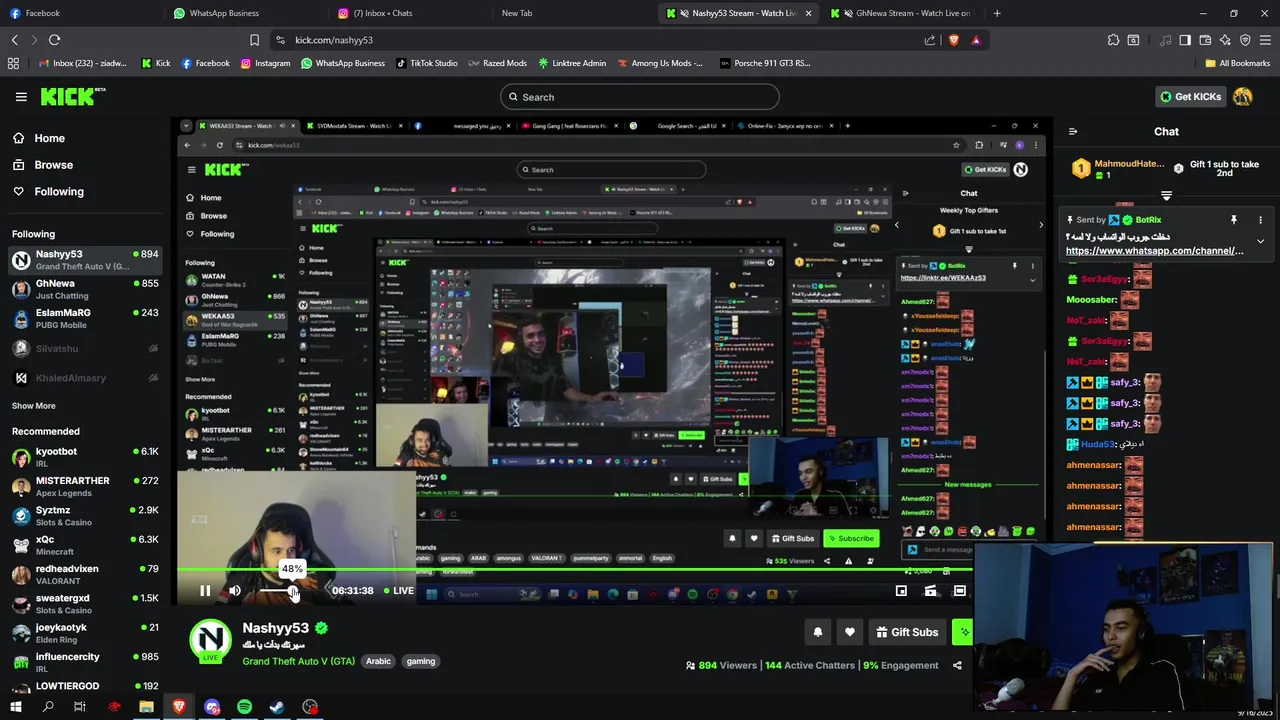Follow Nashyy53 with the heart button
The height and width of the screenshot is (720, 1280).
pos(850,632)
